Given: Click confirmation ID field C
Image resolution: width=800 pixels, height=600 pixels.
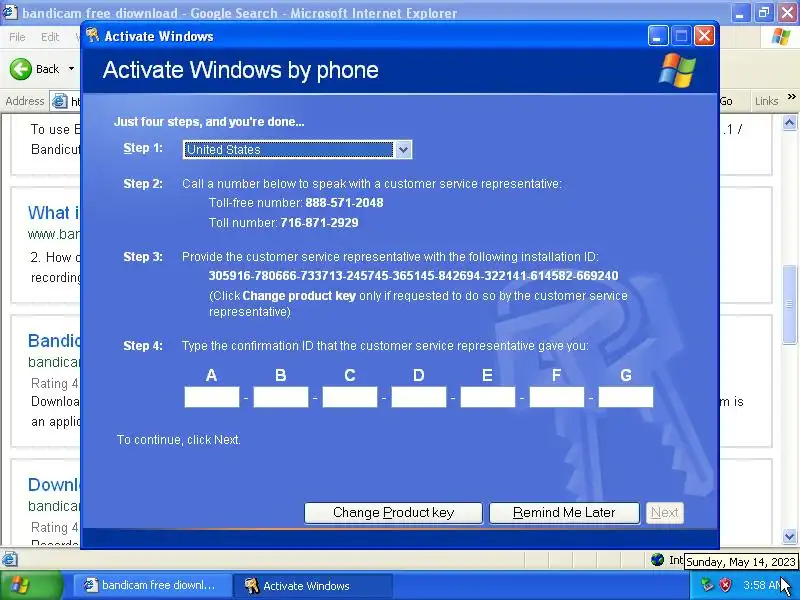Looking at the screenshot, I should coord(350,397).
